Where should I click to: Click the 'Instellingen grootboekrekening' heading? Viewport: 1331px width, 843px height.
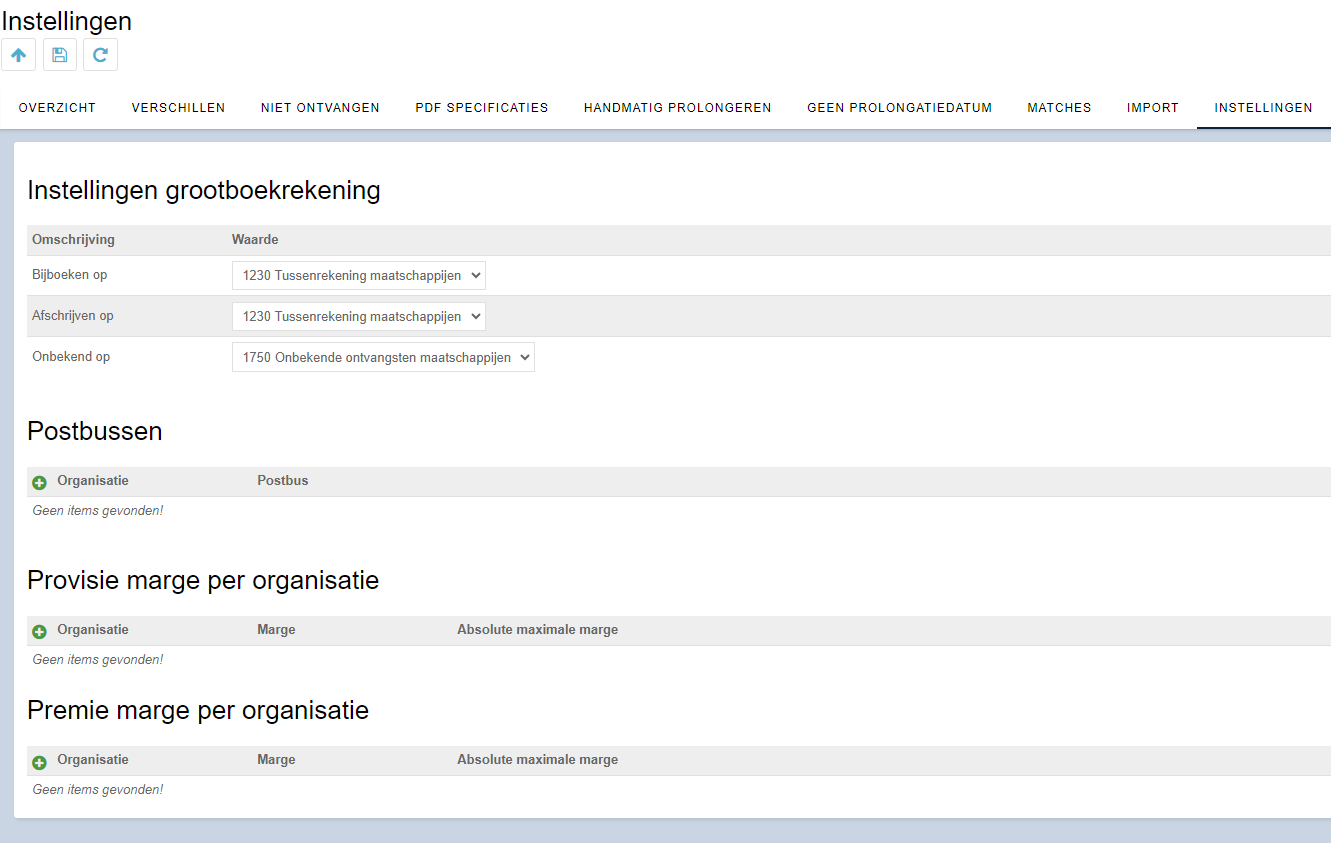pos(204,190)
